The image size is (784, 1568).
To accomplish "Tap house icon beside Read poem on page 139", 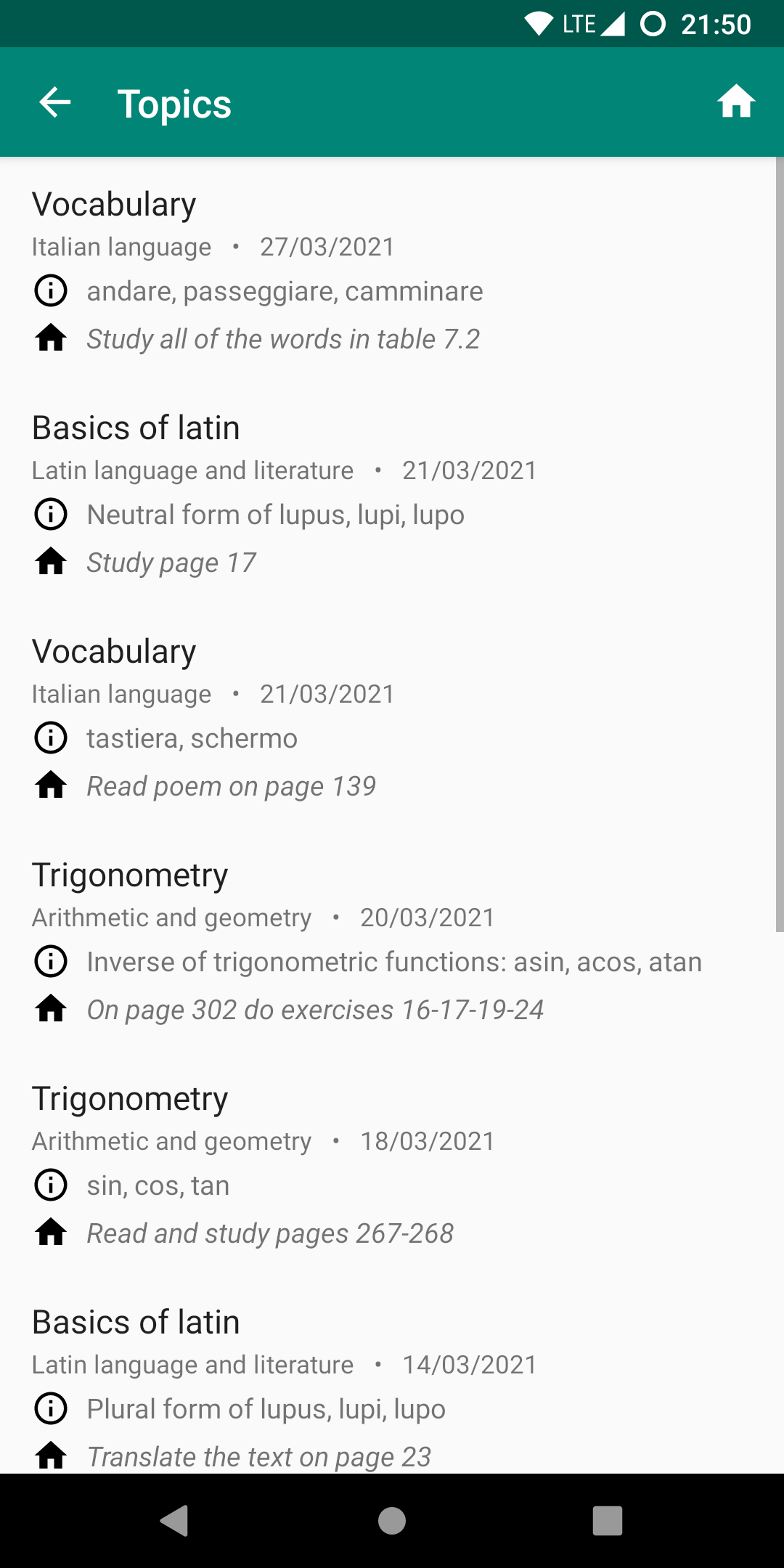I will [x=51, y=785].
